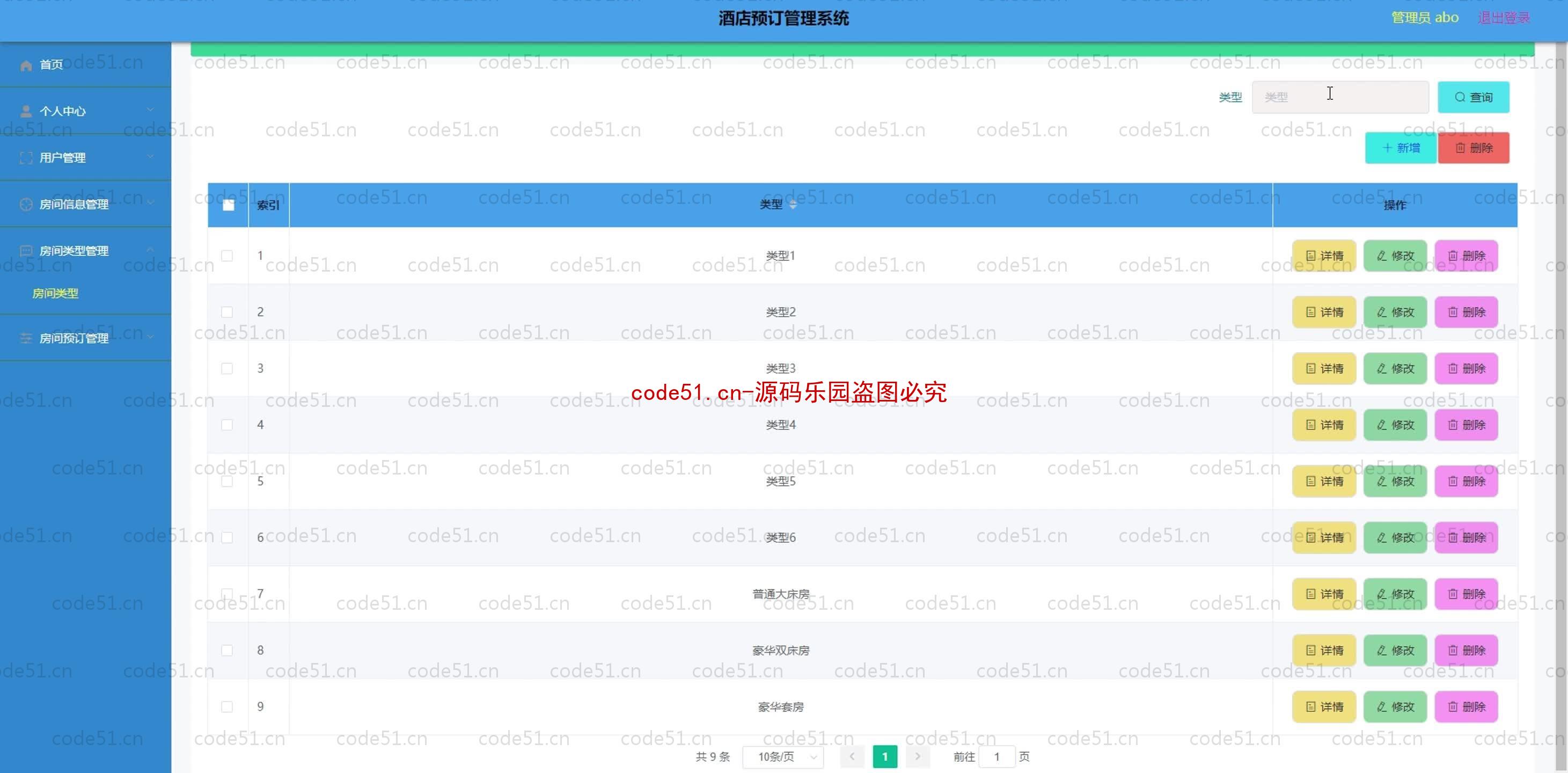Click the 类型 search input field
This screenshot has height=773, width=1568.
(1340, 98)
